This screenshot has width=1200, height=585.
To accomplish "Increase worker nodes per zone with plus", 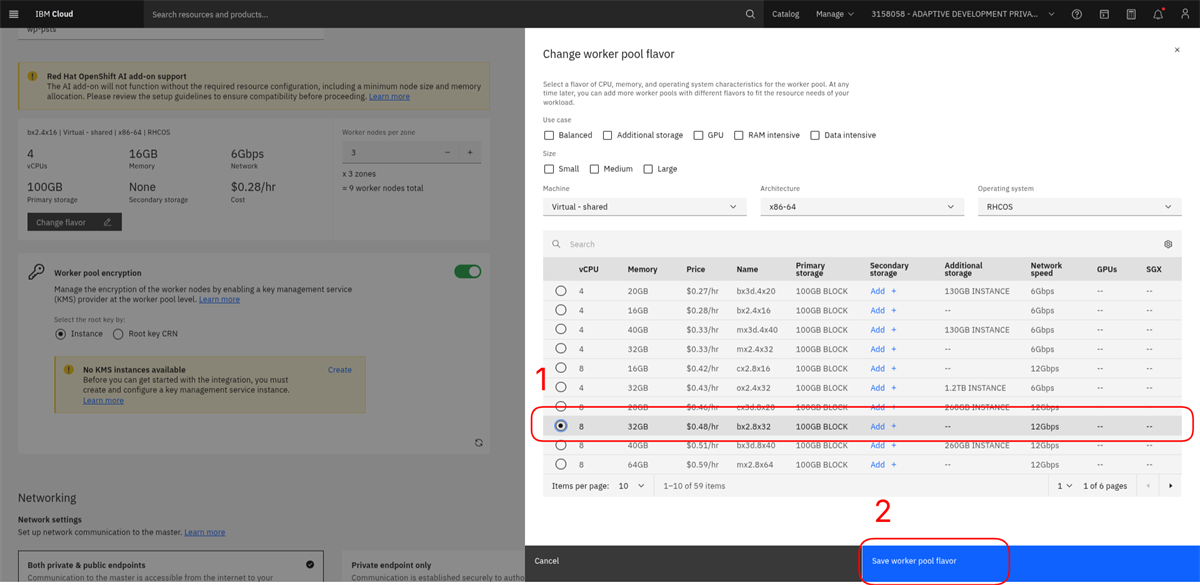I will (470, 152).
